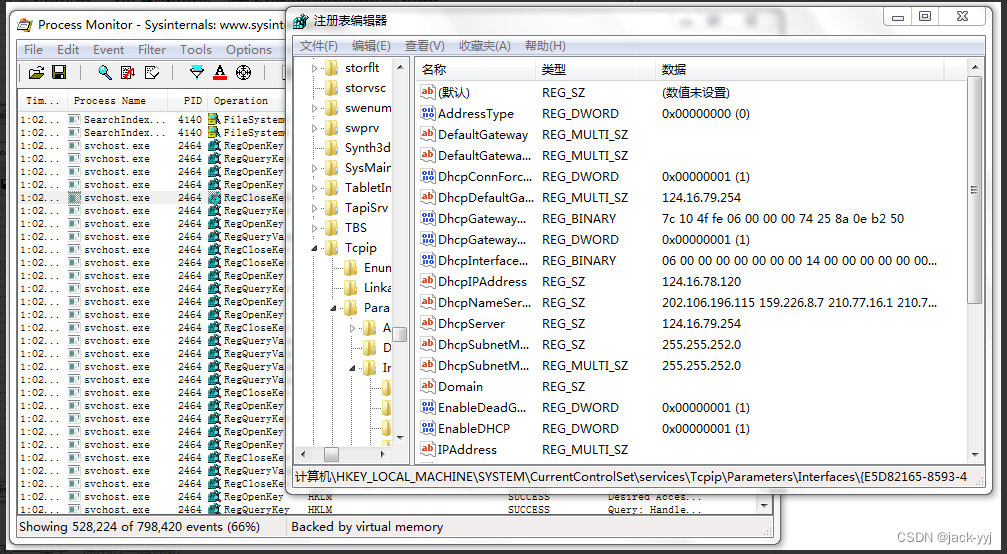Expand the TBS tree node
The height and width of the screenshot is (554, 1007).
click(315, 228)
